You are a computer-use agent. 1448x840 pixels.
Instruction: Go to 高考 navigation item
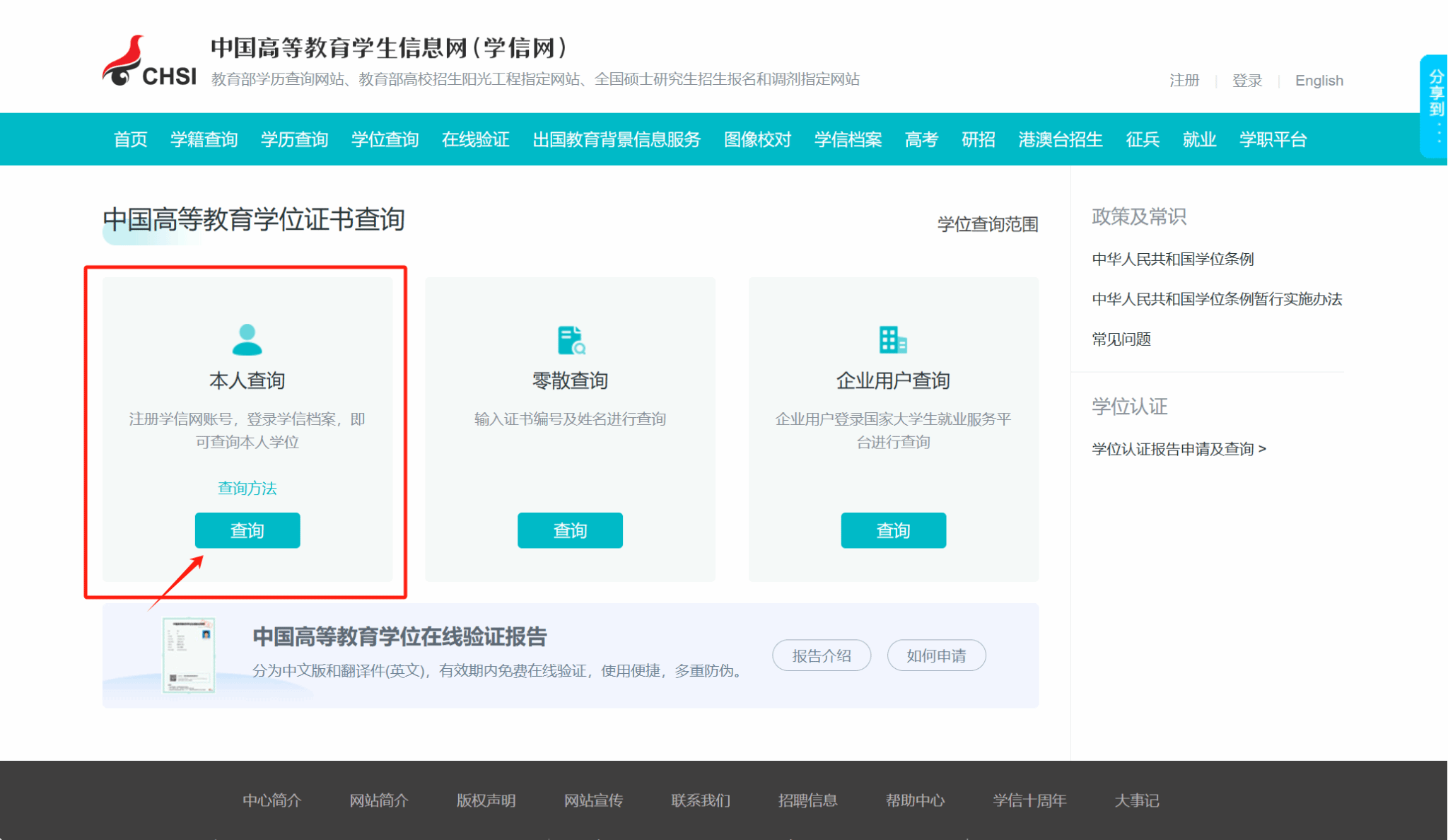coord(922,139)
